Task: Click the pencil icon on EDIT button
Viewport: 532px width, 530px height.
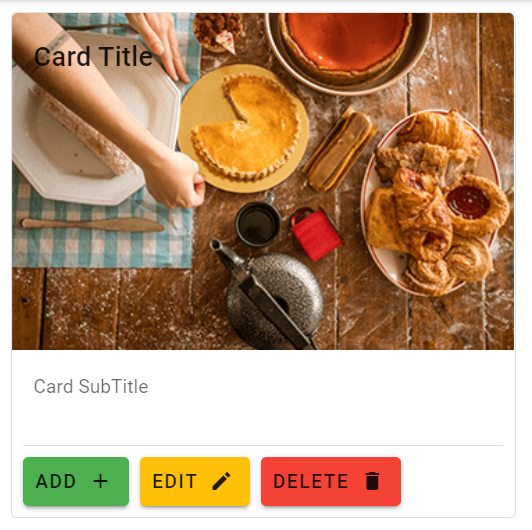Action: click(x=221, y=481)
